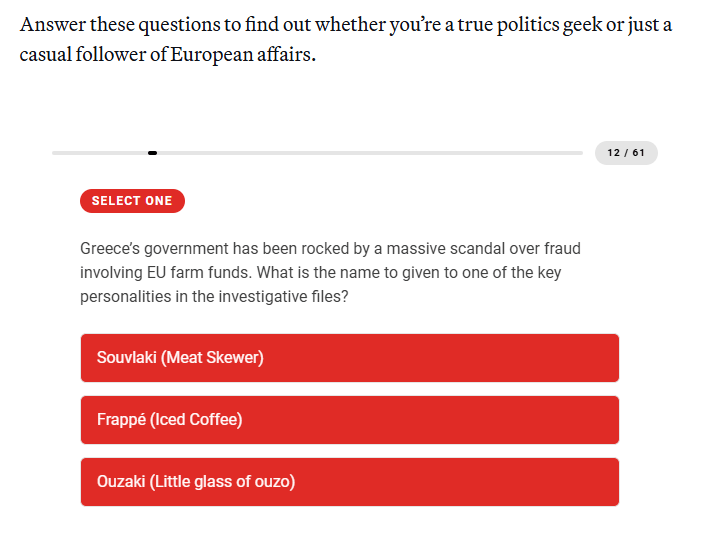
Task: Choose the Souvlaki (Meat Skewer) answer
Action: click(349, 358)
